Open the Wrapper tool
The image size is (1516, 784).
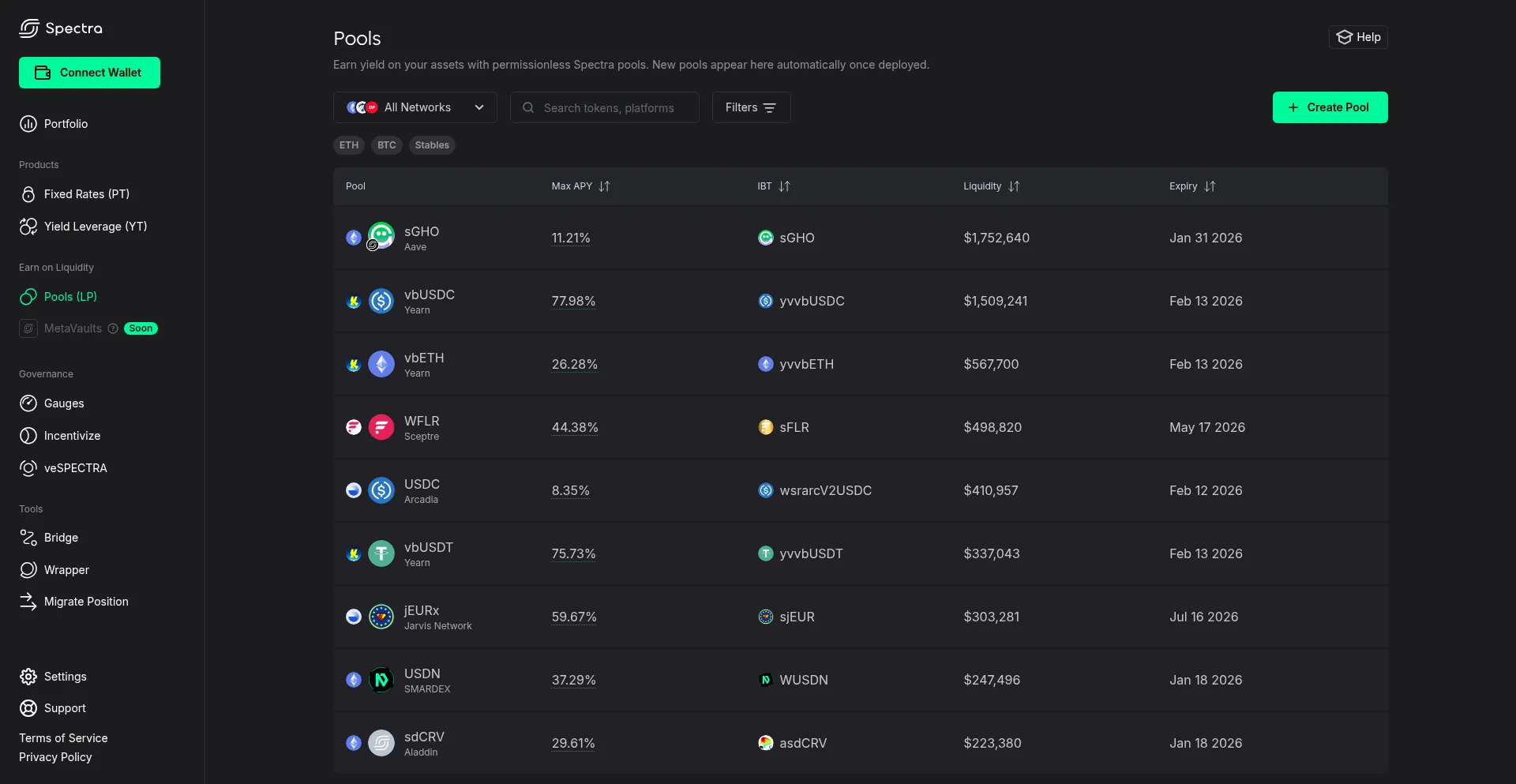[x=65, y=570]
